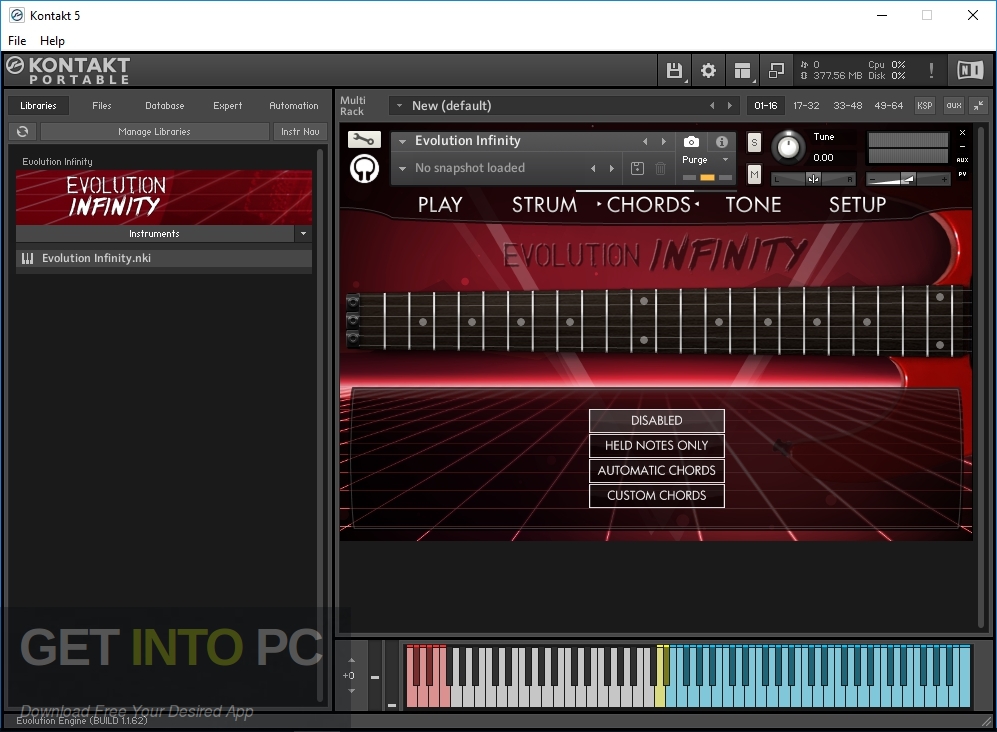
Task: Click the Instruments button in library
Action: (155, 233)
